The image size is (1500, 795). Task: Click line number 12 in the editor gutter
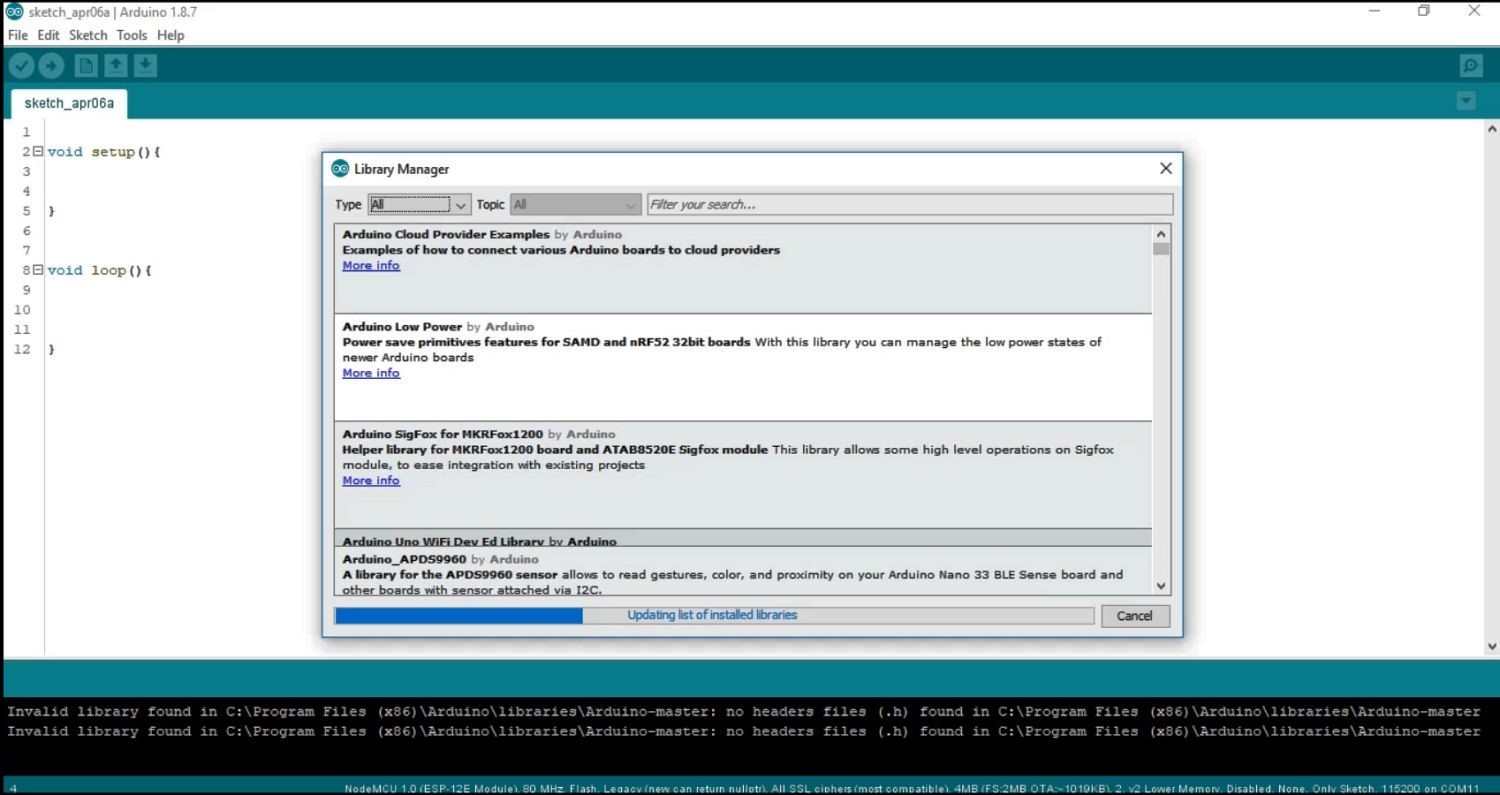click(22, 349)
